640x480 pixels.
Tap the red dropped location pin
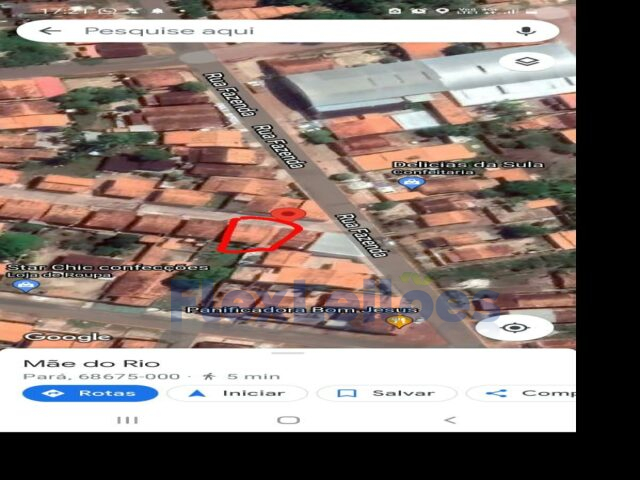[288, 215]
